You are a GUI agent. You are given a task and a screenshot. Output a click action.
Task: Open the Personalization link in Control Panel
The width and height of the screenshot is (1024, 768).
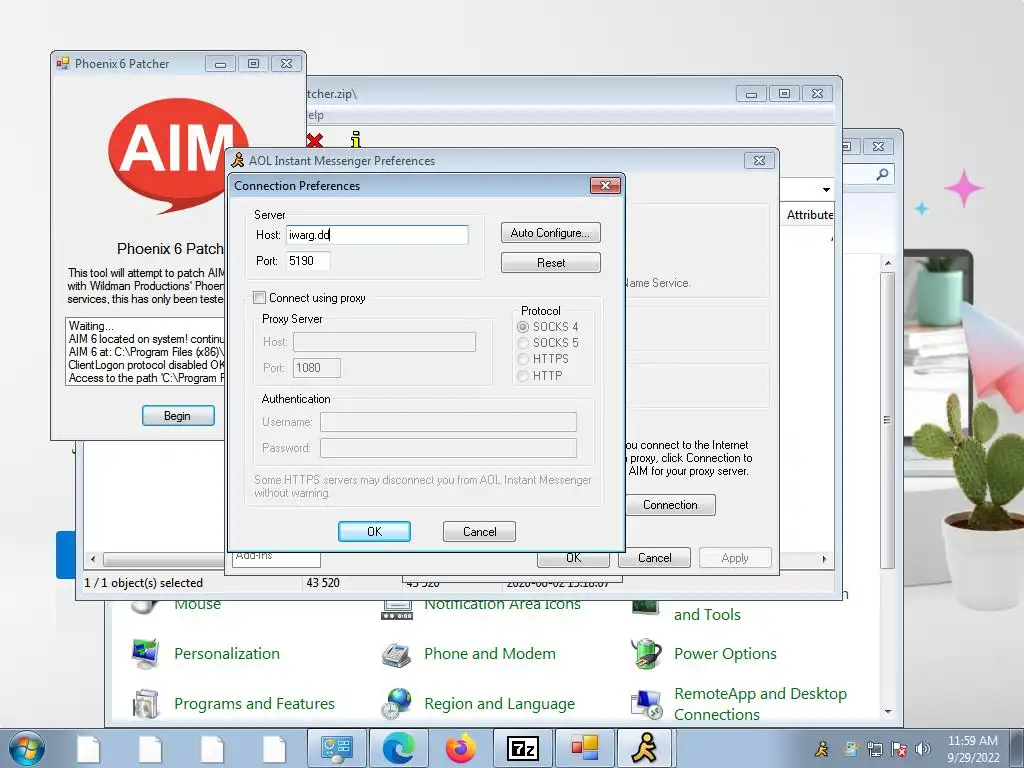coord(227,654)
